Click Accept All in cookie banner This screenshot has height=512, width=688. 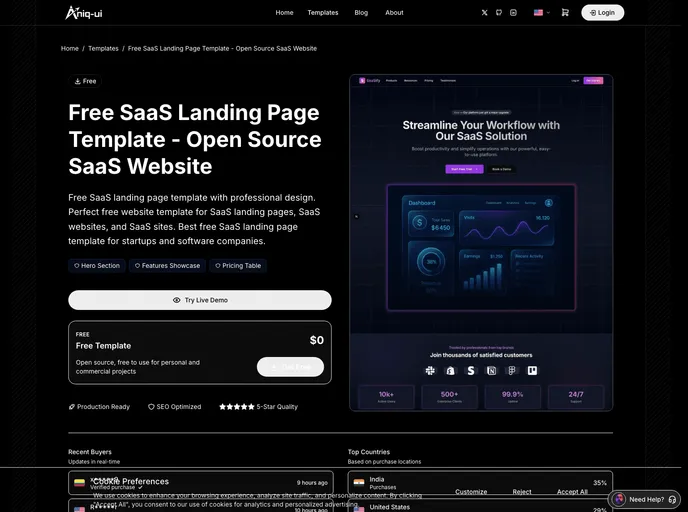[x=572, y=492]
